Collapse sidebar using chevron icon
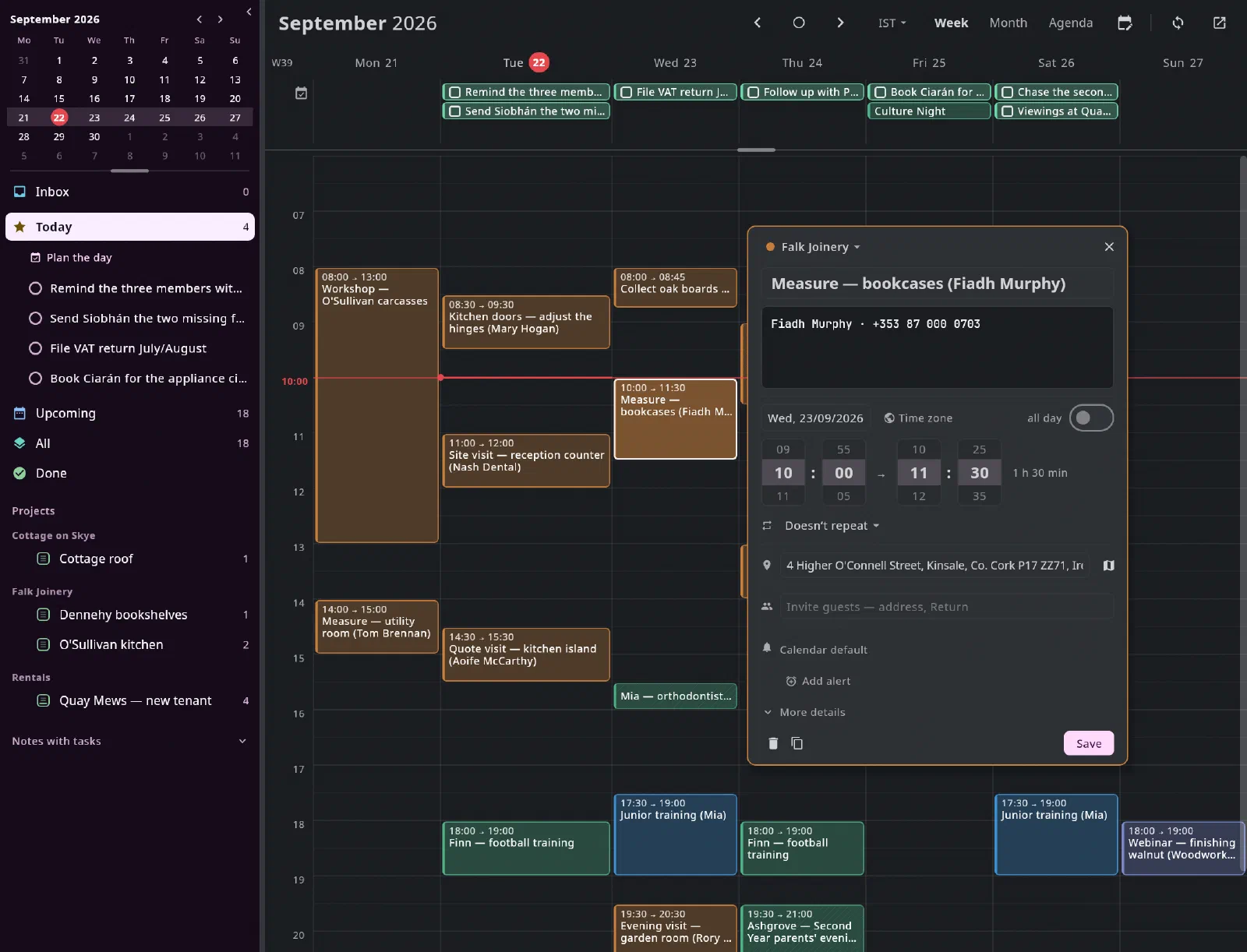 (249, 12)
